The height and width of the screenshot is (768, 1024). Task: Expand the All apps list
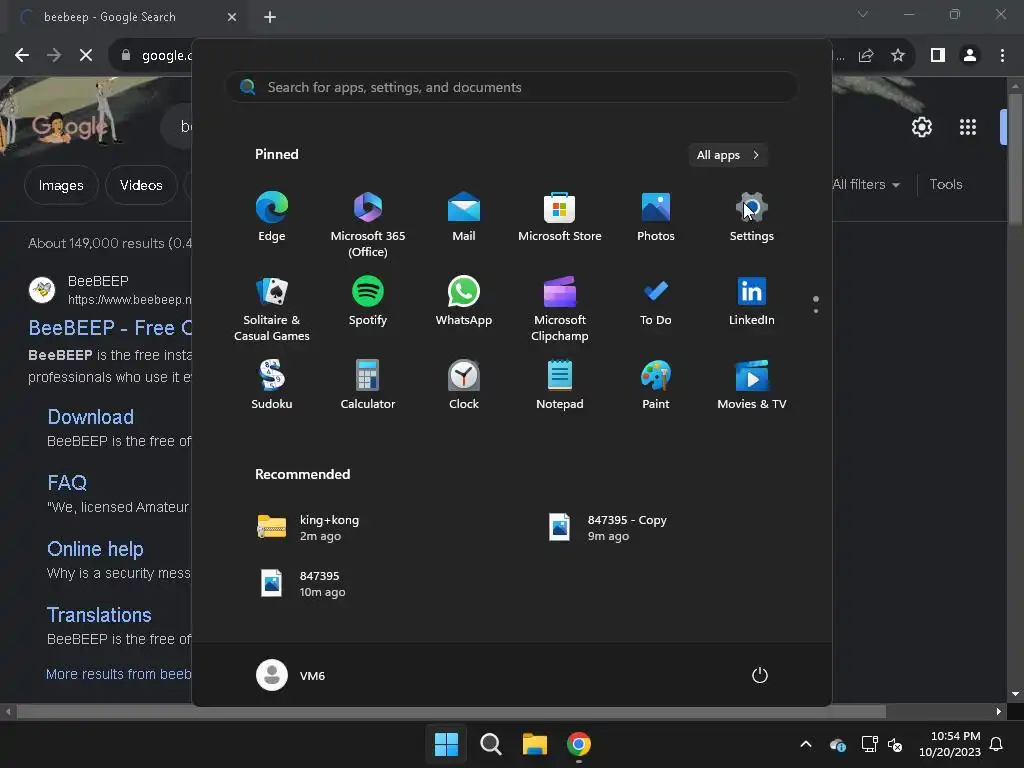click(x=728, y=155)
